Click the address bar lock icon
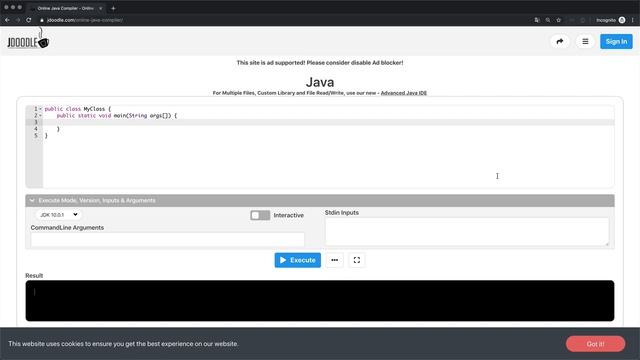Viewport: 640px width, 360px height. (42, 20)
